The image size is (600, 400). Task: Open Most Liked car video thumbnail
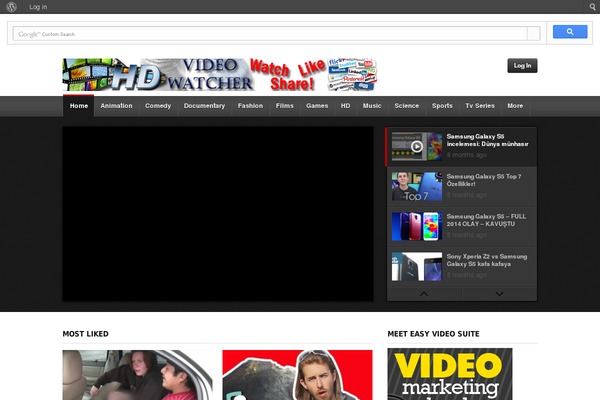[137, 375]
